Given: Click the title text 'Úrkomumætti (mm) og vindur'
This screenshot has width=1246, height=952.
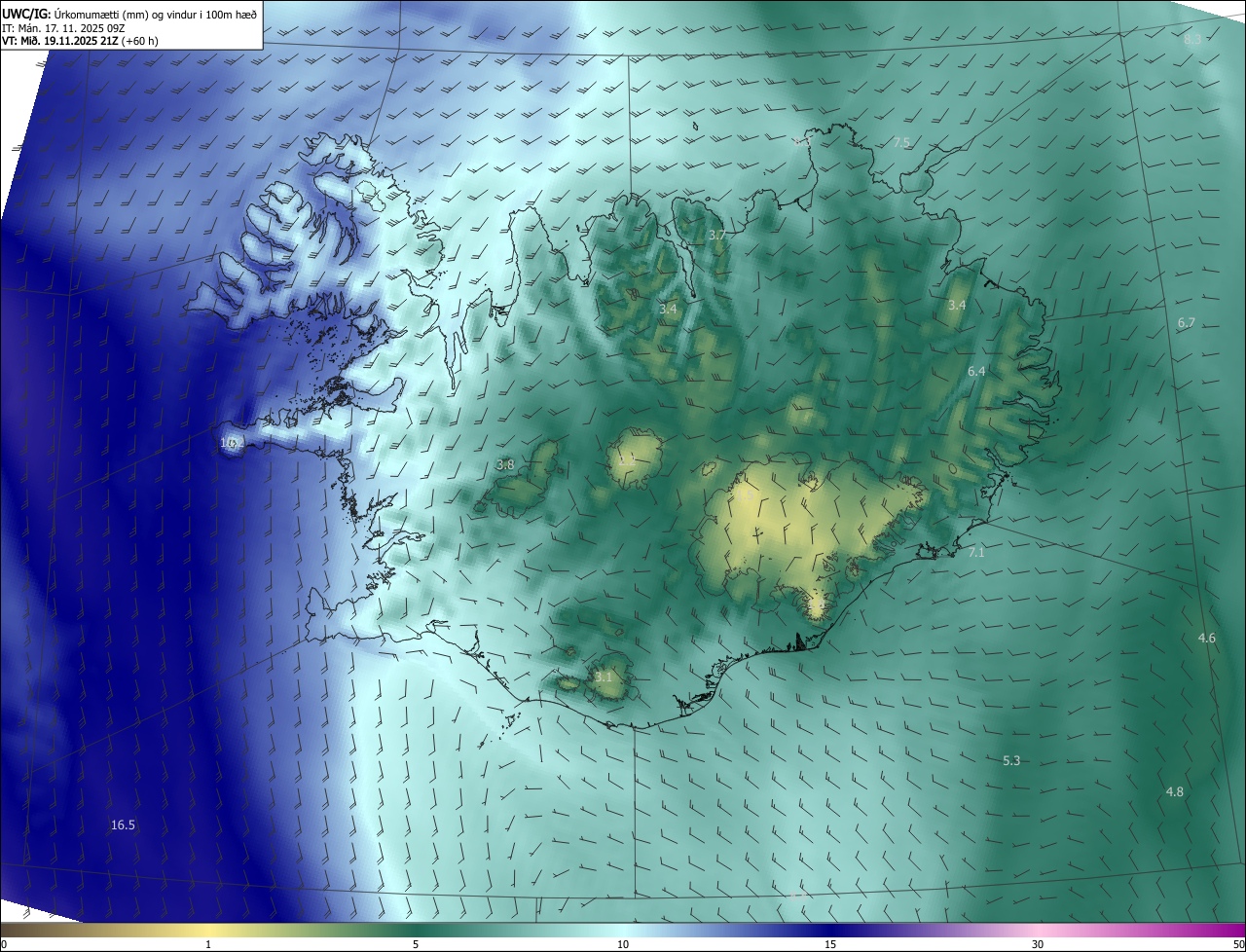Looking at the screenshot, I should pyautogui.click(x=124, y=14).
